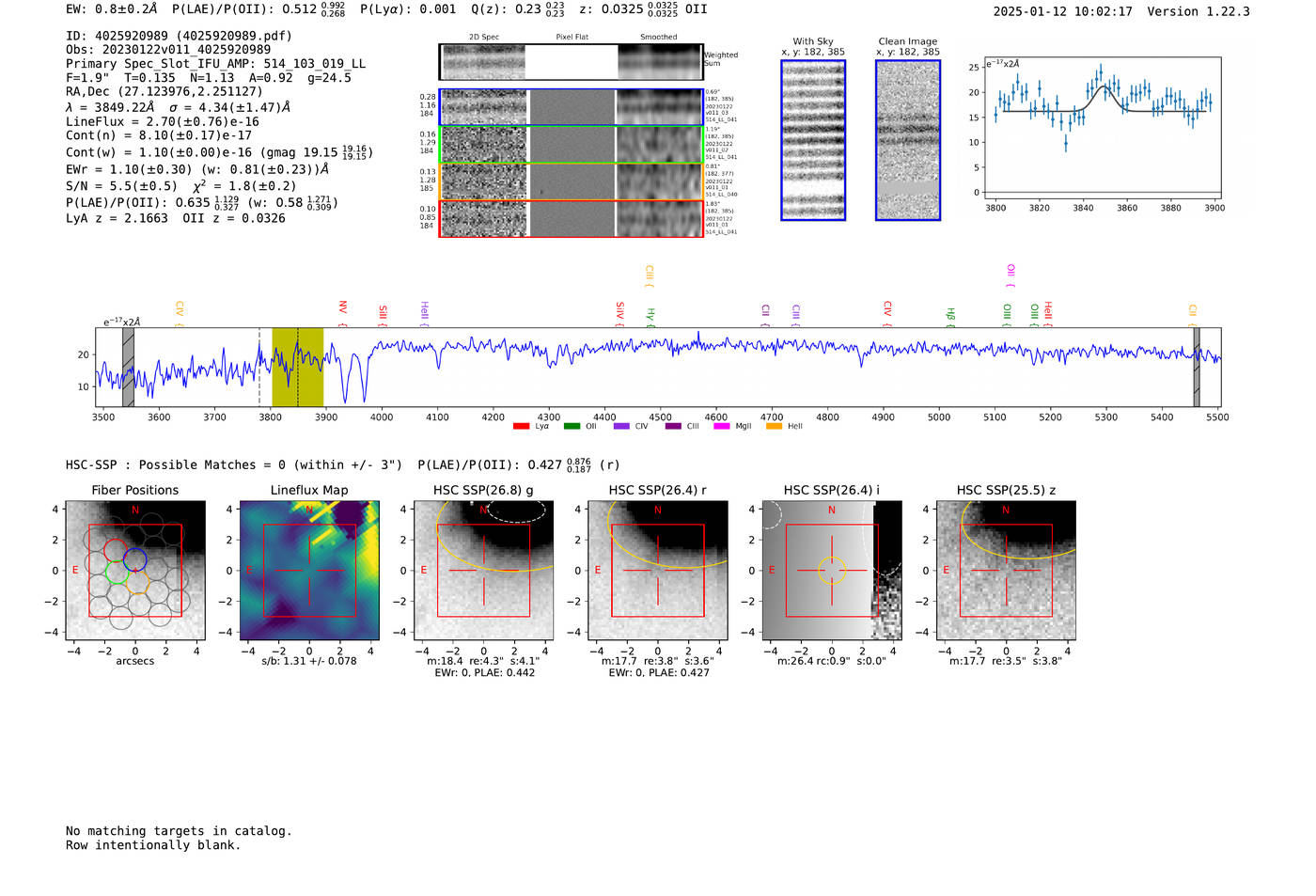1316x896 pixels.
Task: Click the green OII legend swatch
Action: 572,427
